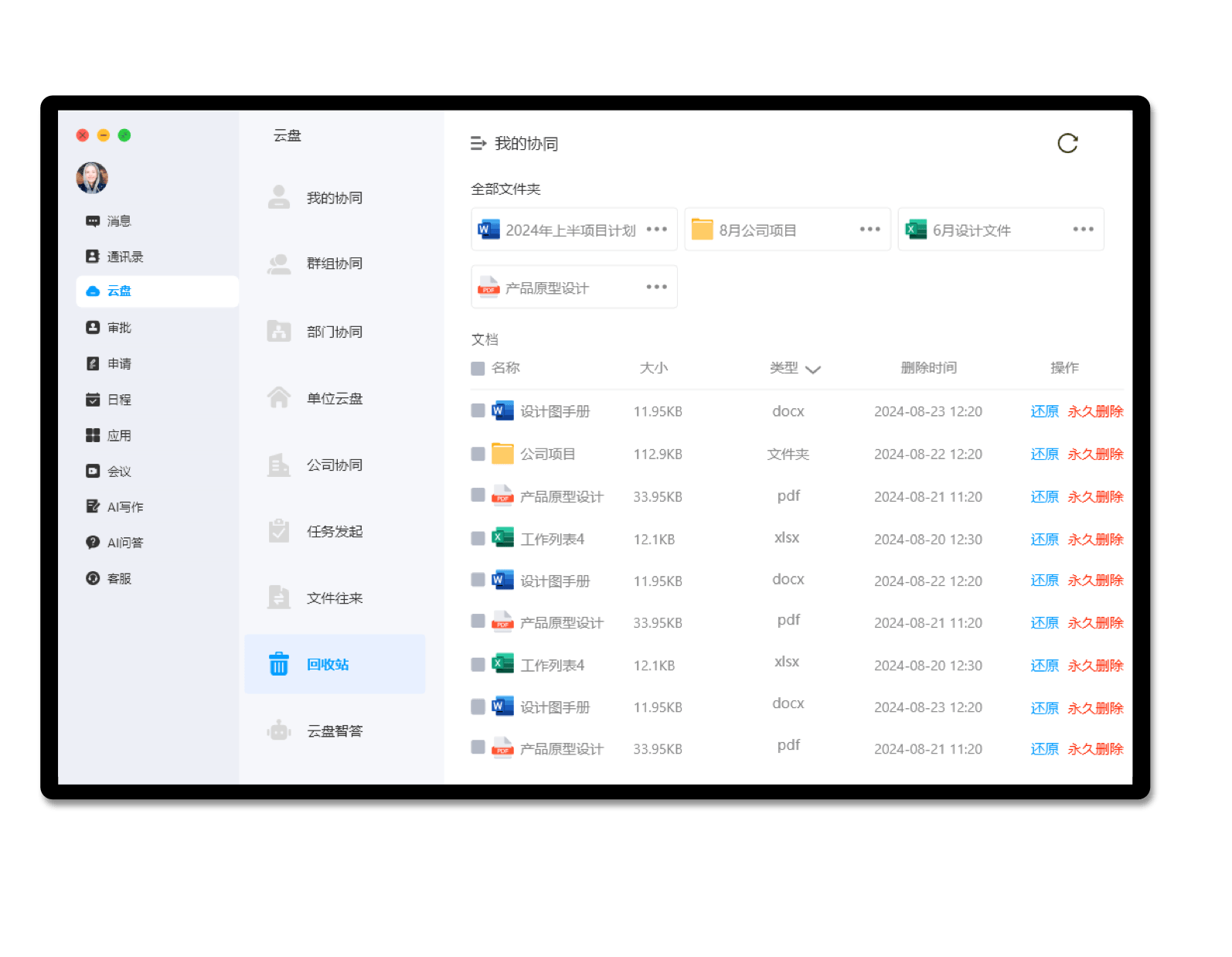
Task: Click the 单位云盘 house icon
Action: pyautogui.click(x=279, y=398)
